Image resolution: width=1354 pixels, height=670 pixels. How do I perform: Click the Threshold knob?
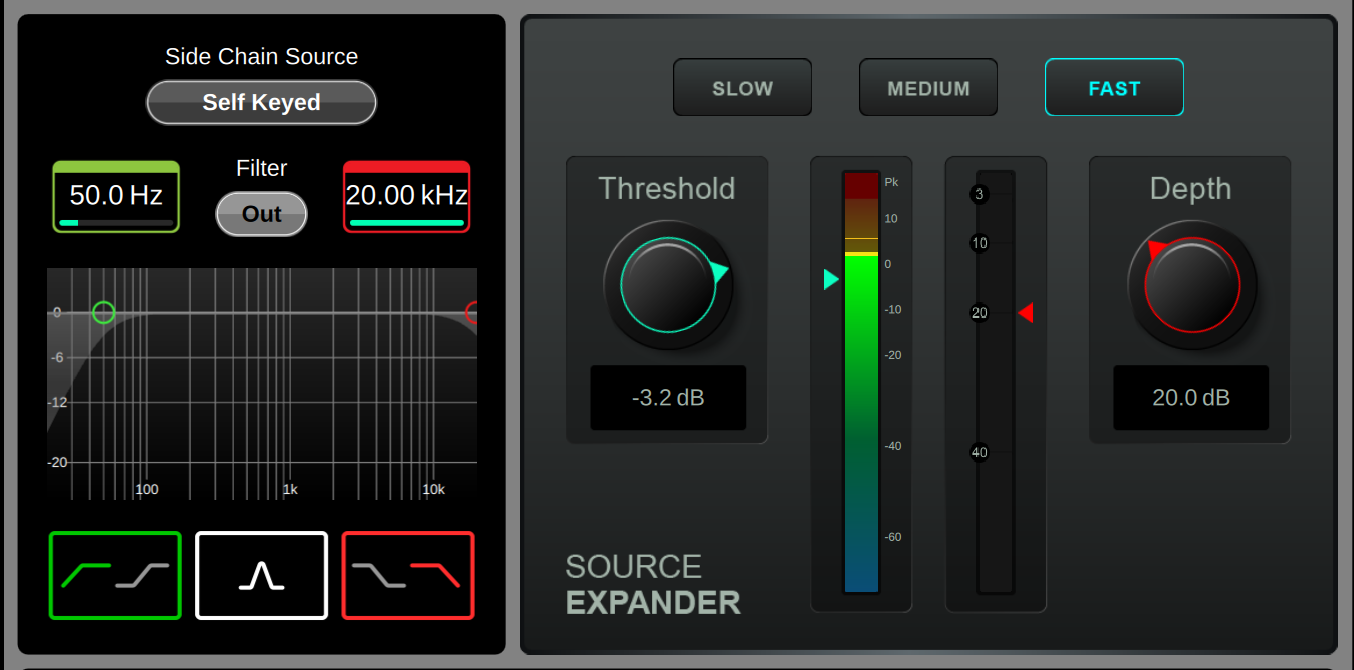668,285
